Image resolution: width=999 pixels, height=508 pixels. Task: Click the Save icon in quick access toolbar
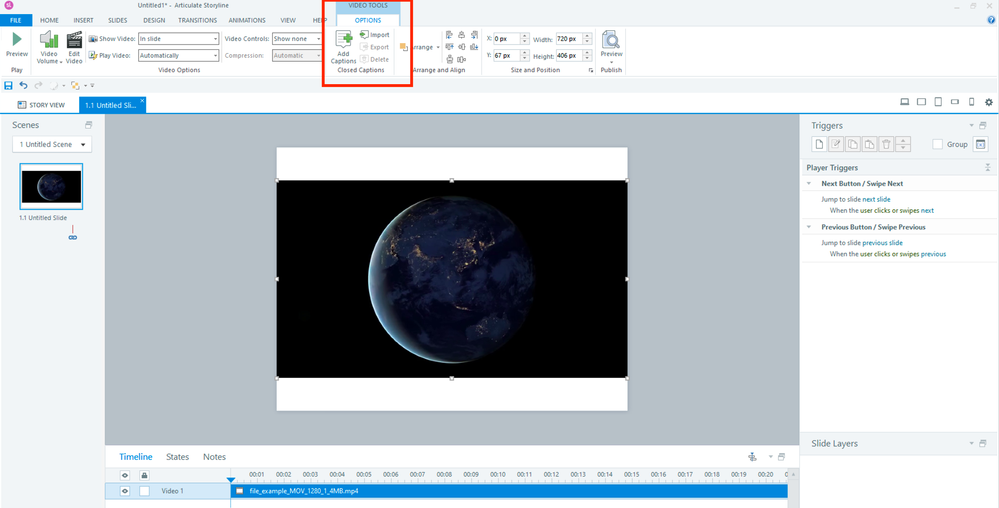point(9,86)
